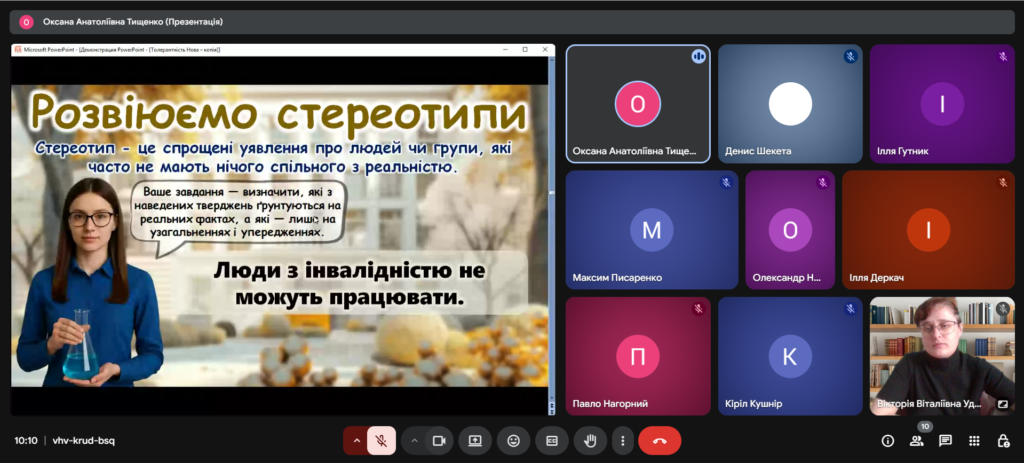Image resolution: width=1024 pixels, height=463 pixels.
Task: Select Денис Шекета participant tile
Action: tap(790, 104)
